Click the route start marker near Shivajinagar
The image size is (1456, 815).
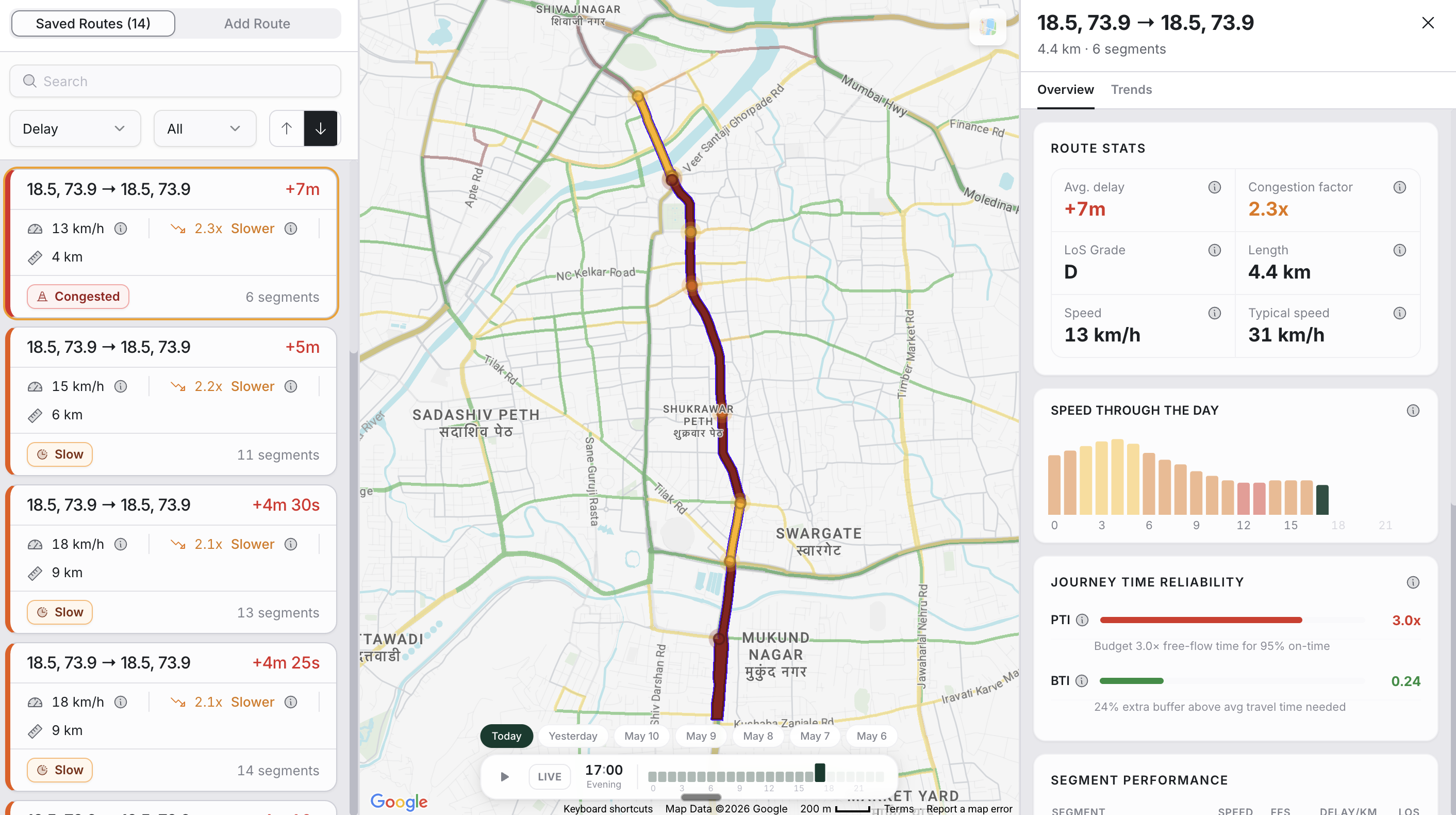[x=638, y=96]
